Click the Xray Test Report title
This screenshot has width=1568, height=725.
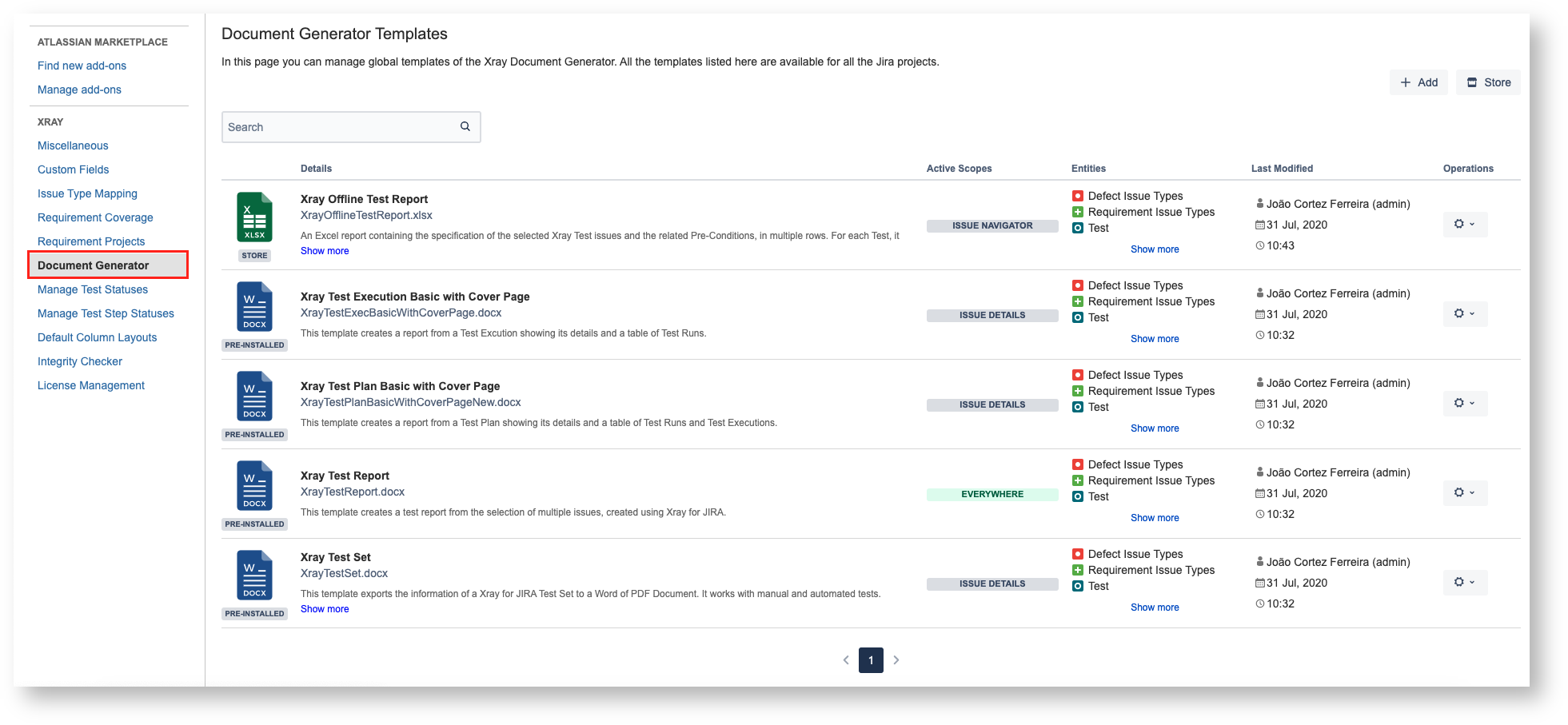pos(345,476)
